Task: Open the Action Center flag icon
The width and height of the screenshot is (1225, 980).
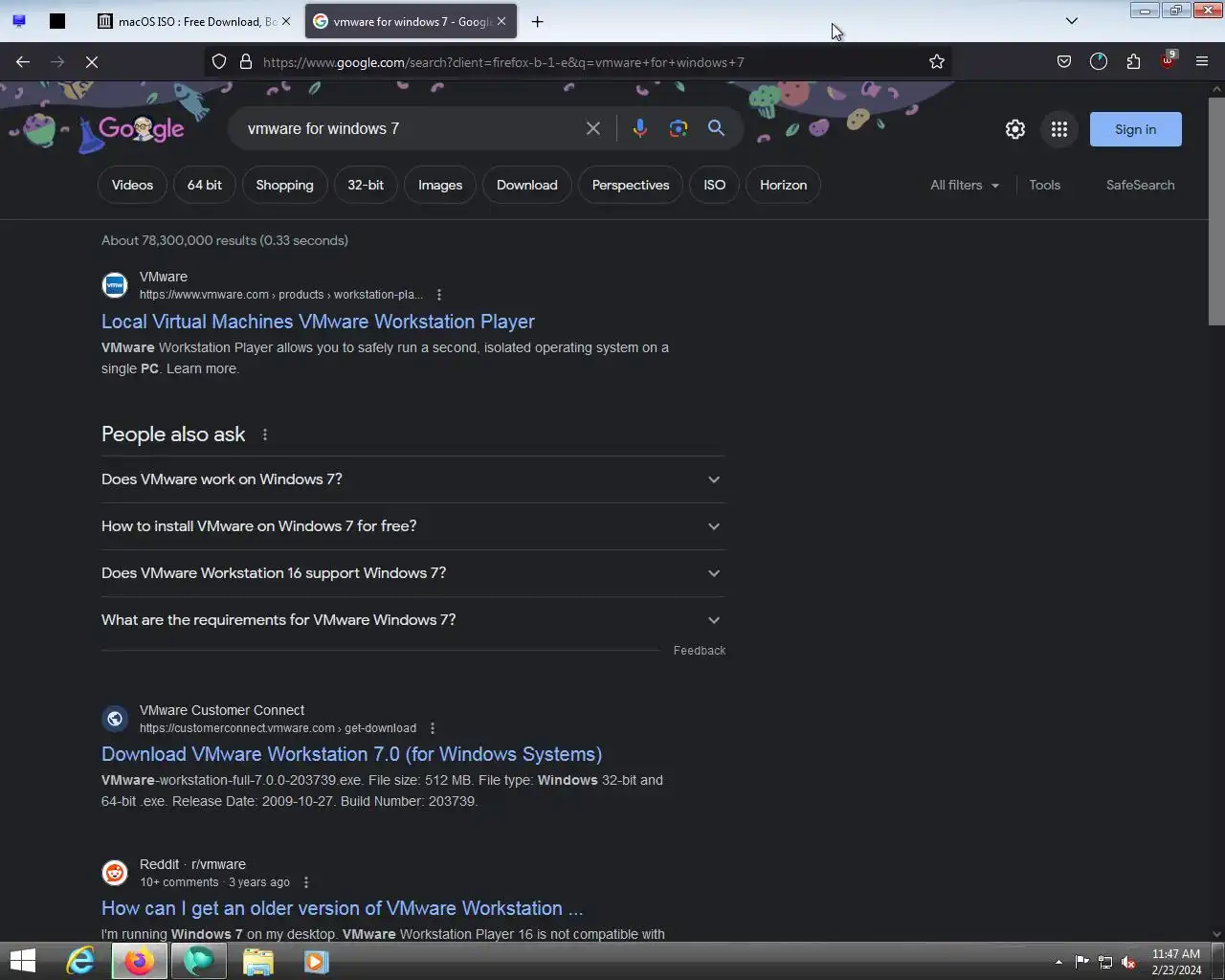Action: [x=1081, y=962]
